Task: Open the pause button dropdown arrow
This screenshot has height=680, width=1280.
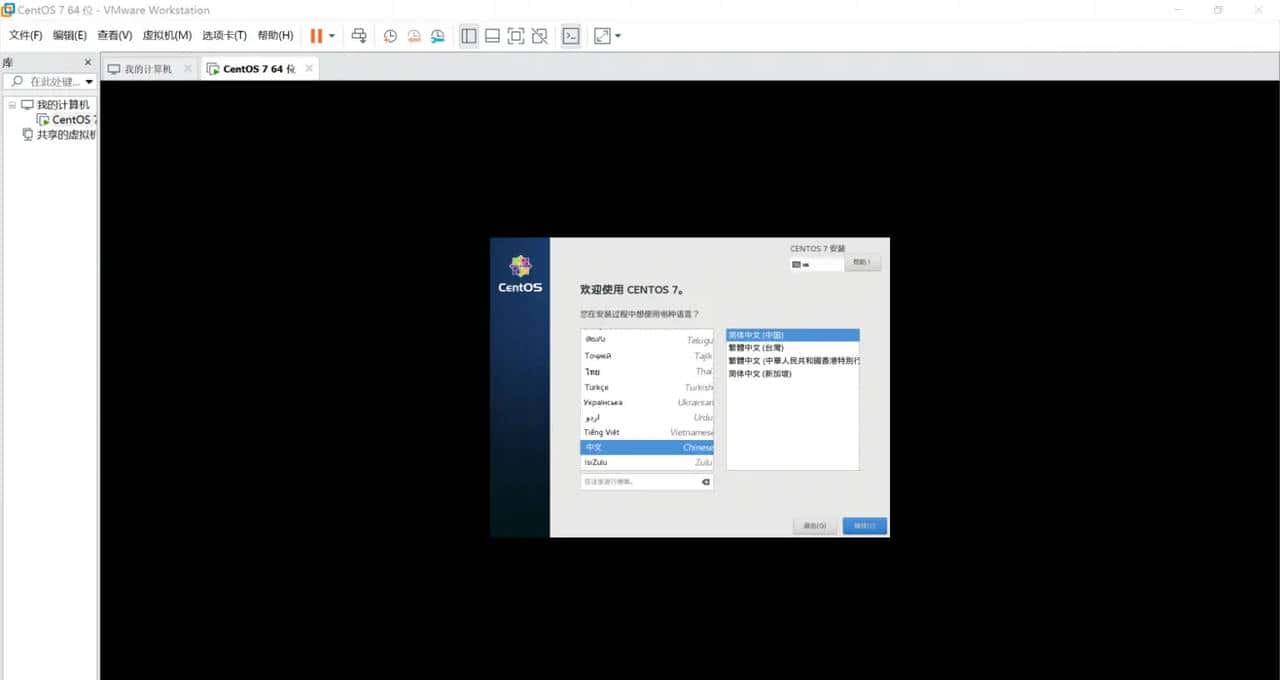Action: coord(330,35)
